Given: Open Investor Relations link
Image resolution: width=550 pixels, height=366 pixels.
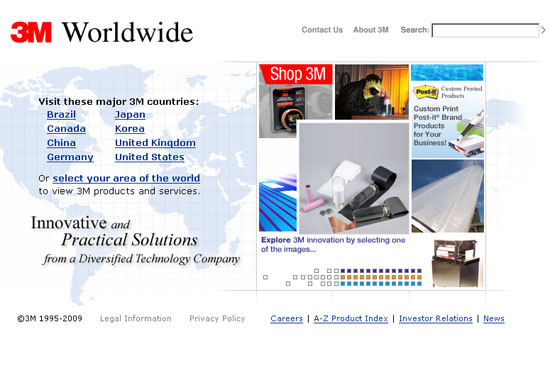Looking at the screenshot, I should tap(436, 319).
